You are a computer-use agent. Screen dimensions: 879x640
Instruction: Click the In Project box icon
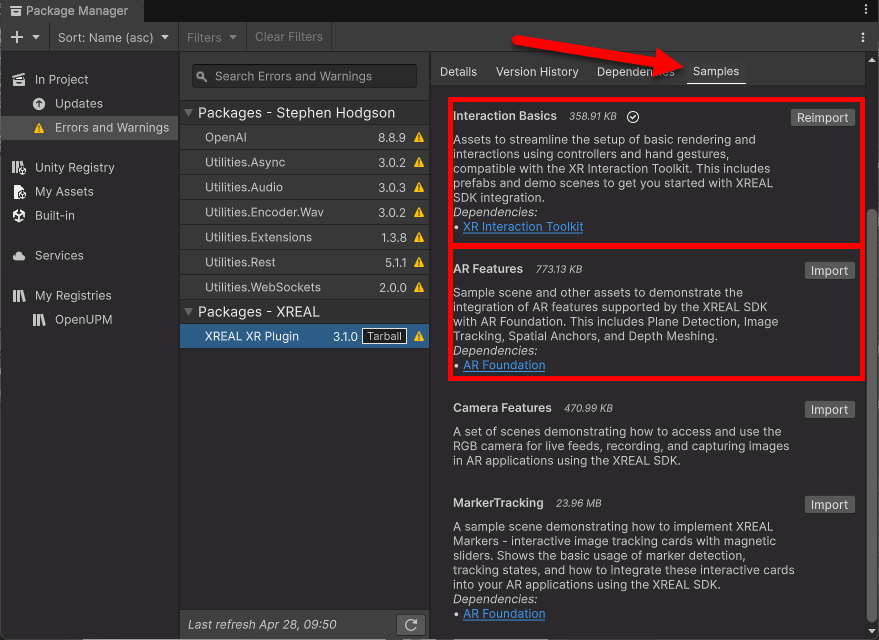(x=19, y=80)
